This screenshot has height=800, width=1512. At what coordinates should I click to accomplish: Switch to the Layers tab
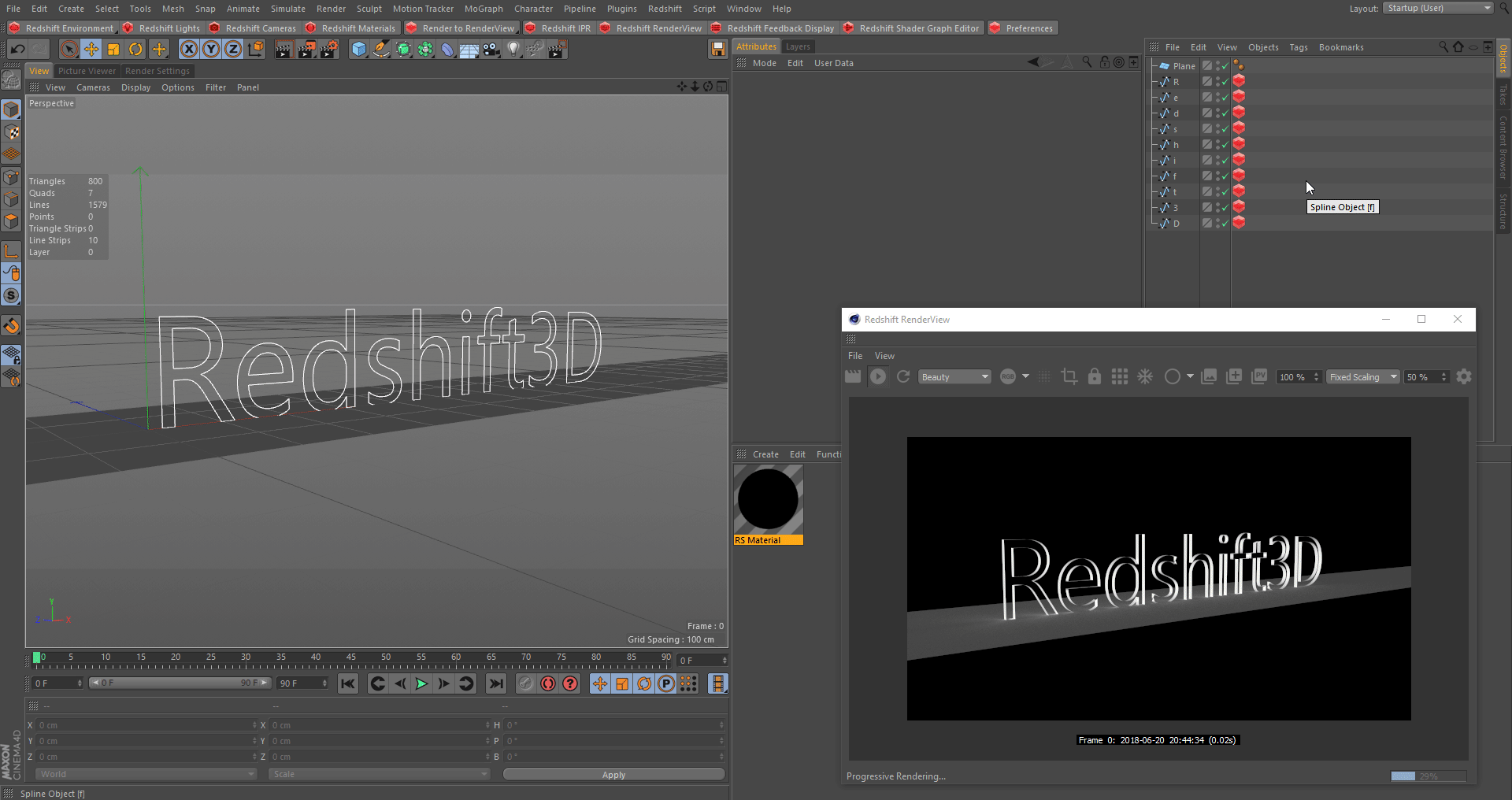tap(798, 47)
